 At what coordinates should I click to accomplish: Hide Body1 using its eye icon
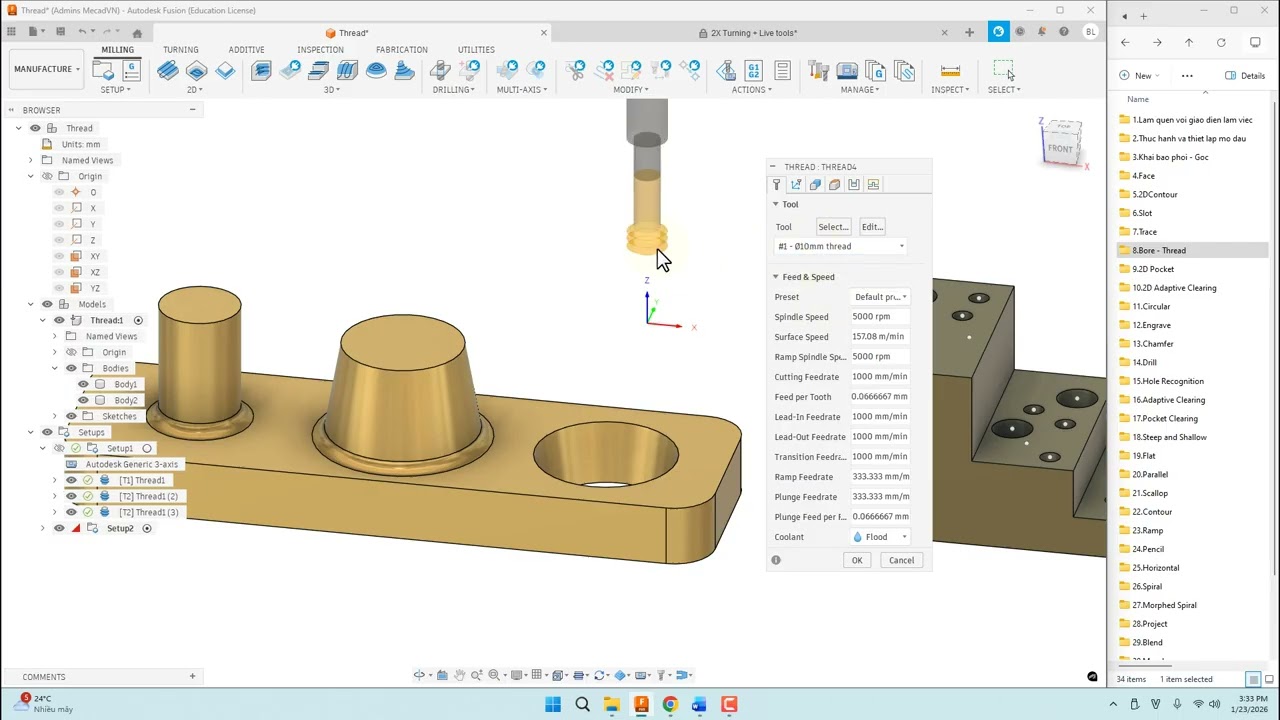point(83,384)
